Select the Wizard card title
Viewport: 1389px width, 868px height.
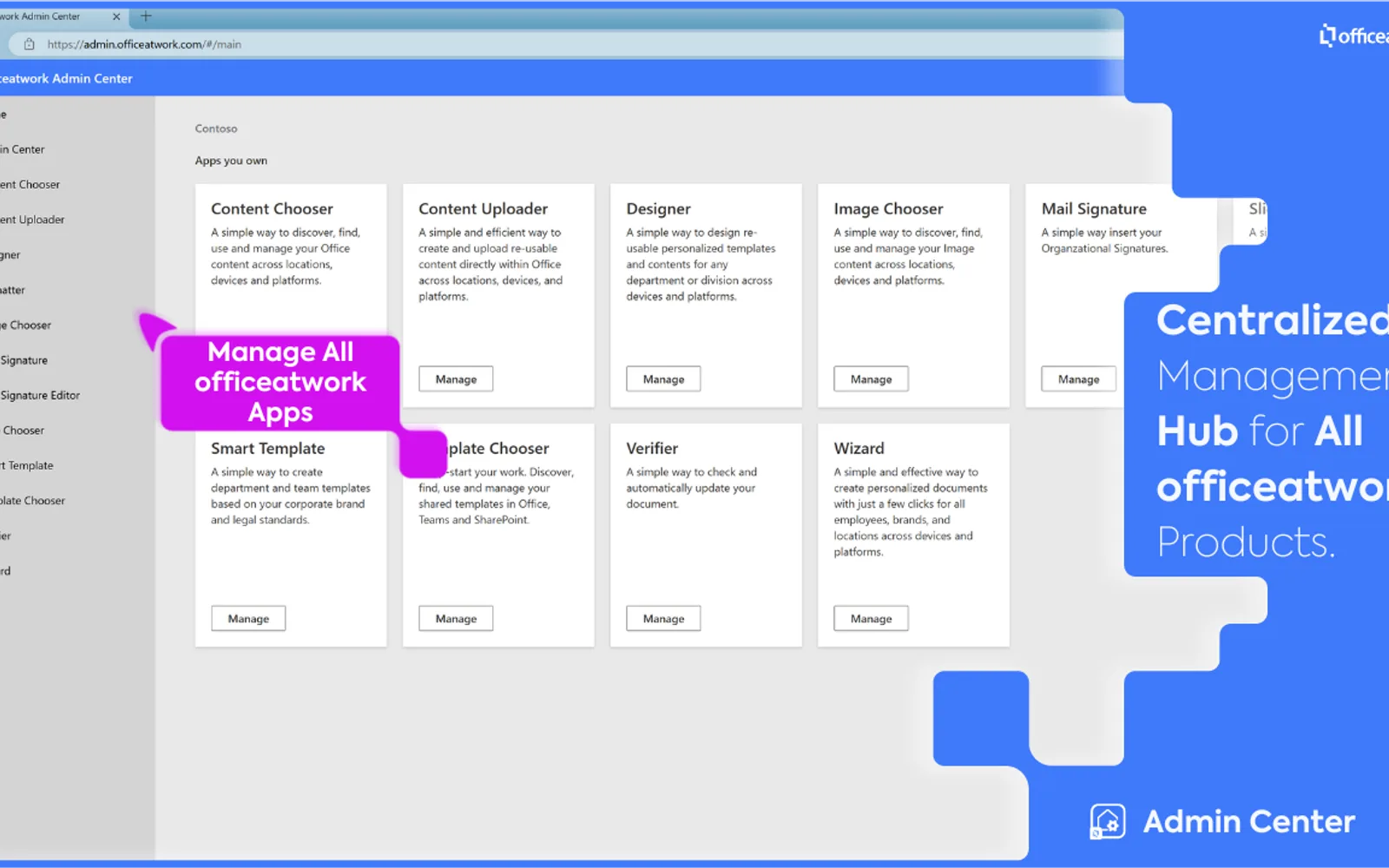(859, 449)
